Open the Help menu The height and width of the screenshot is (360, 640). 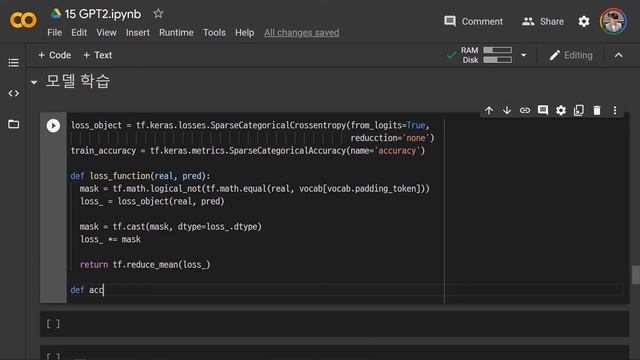point(244,33)
